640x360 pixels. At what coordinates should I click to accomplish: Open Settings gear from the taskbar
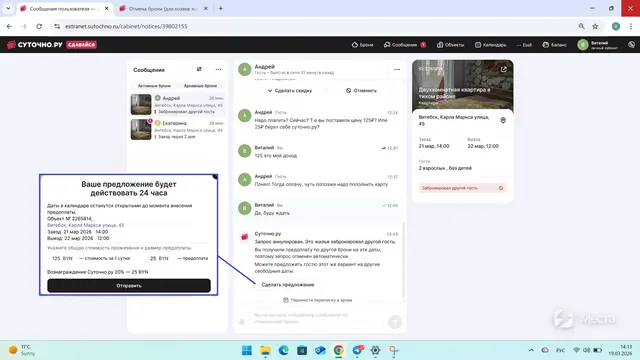coord(375,350)
